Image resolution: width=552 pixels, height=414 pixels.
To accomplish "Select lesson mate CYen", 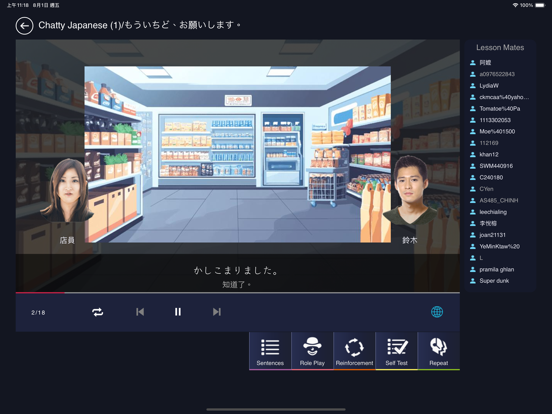I will coord(486,189).
